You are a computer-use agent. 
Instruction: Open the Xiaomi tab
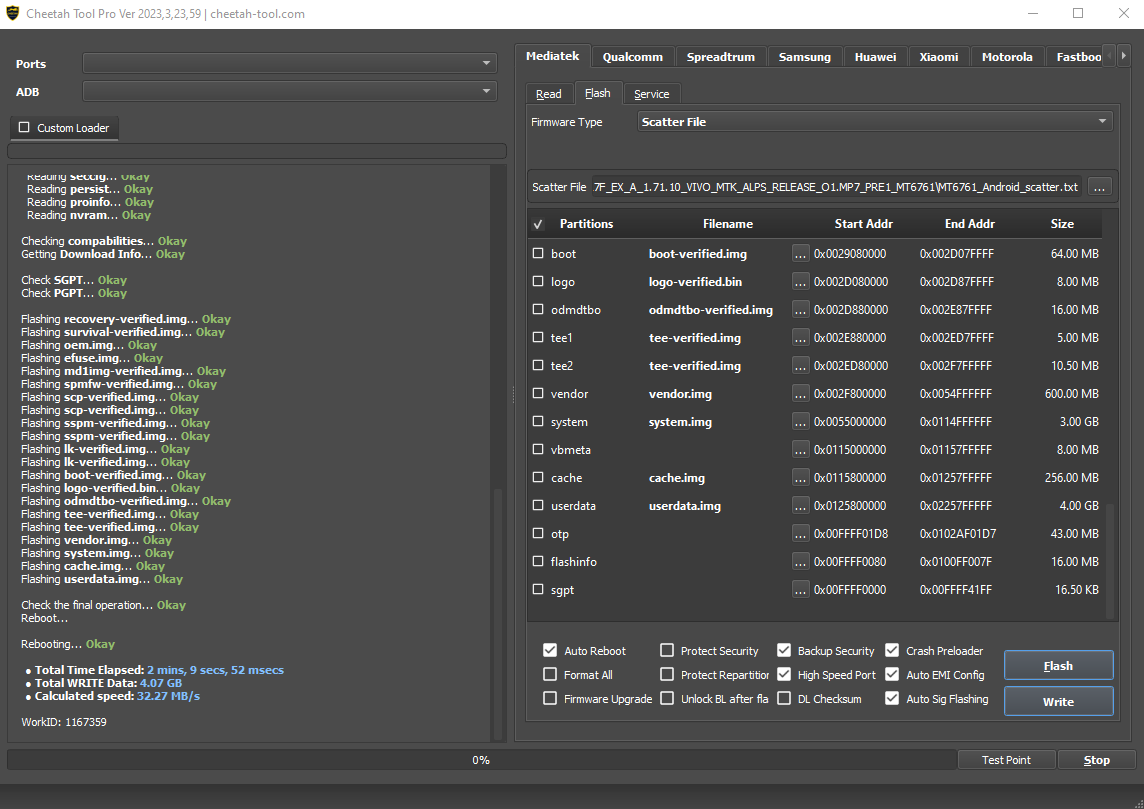coord(939,57)
